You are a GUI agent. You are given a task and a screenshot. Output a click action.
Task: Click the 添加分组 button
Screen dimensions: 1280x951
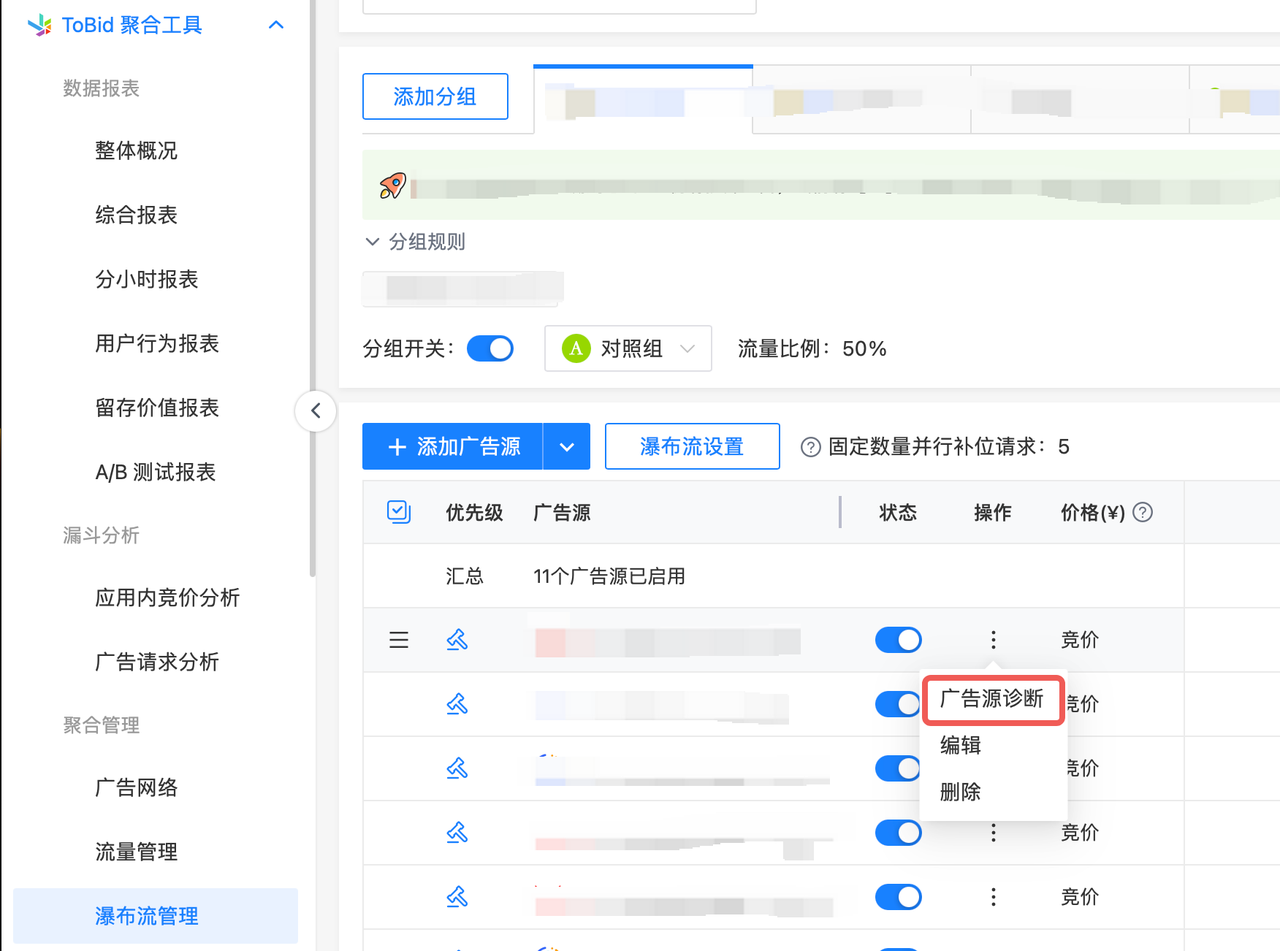(x=435, y=97)
